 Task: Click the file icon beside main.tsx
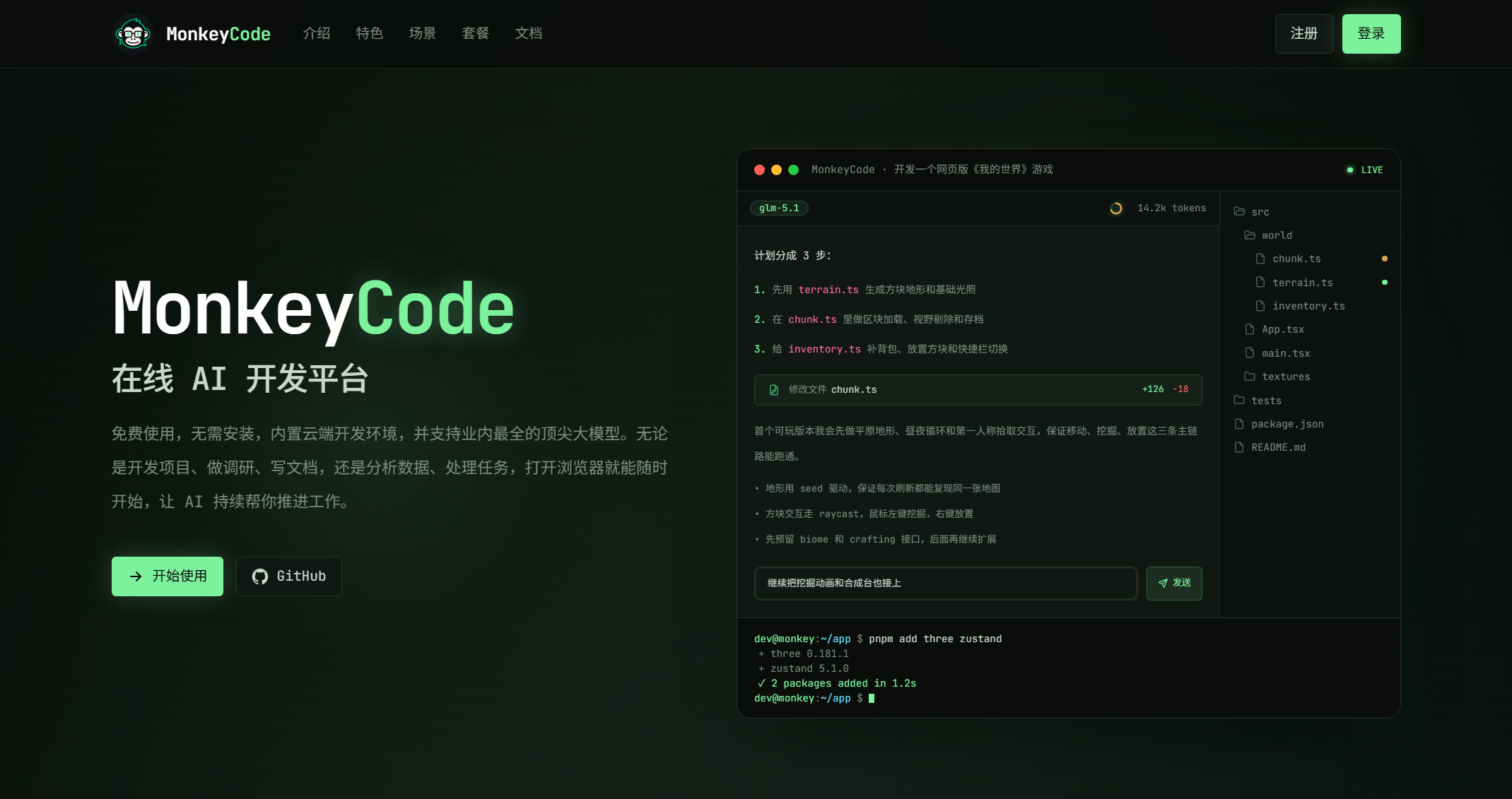pos(1250,353)
